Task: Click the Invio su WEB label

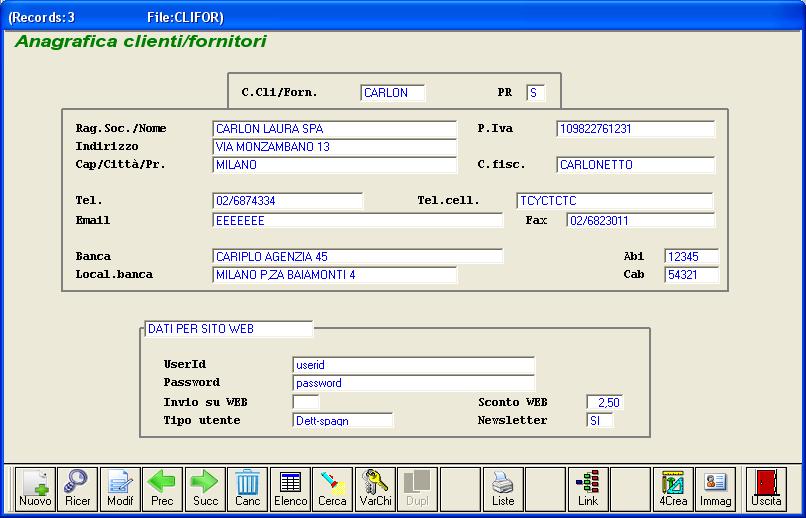Action: (x=206, y=402)
